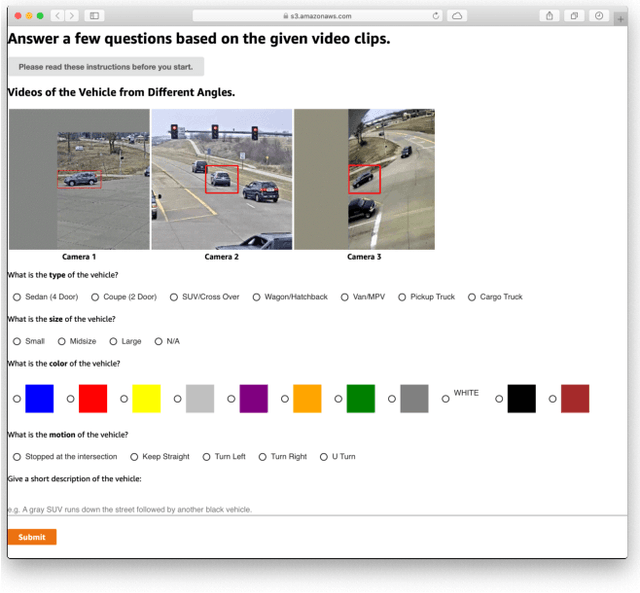The image size is (640, 593).
Task: Choose Large vehicle size
Action: pos(113,341)
